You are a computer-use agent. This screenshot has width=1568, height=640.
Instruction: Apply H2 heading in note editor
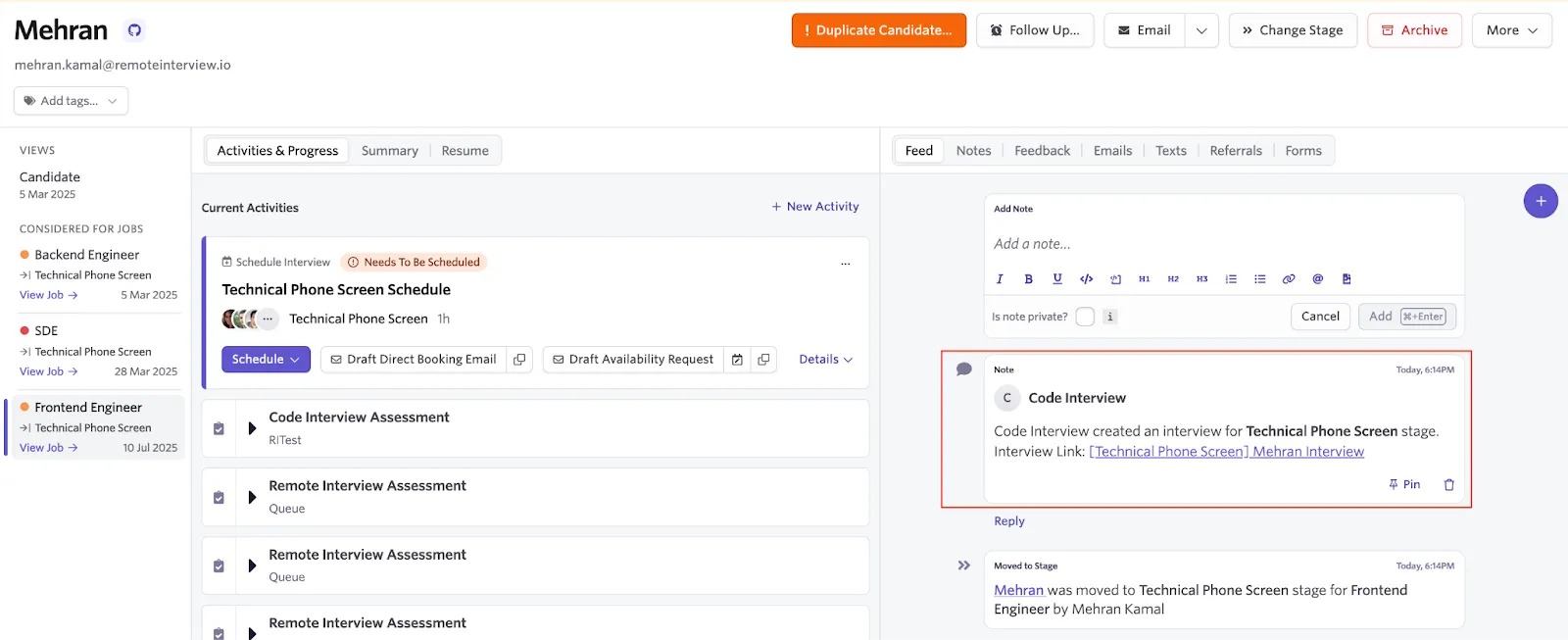click(x=1173, y=279)
